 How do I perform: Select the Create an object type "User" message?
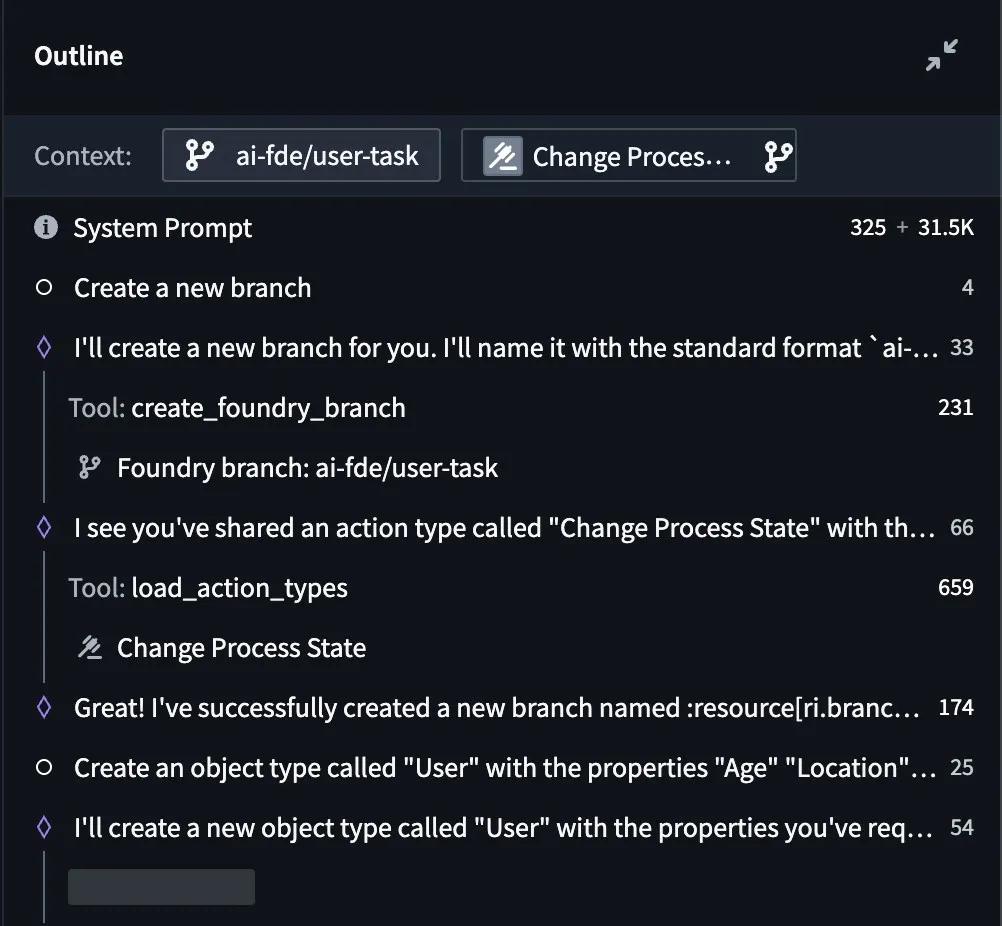pos(504,768)
